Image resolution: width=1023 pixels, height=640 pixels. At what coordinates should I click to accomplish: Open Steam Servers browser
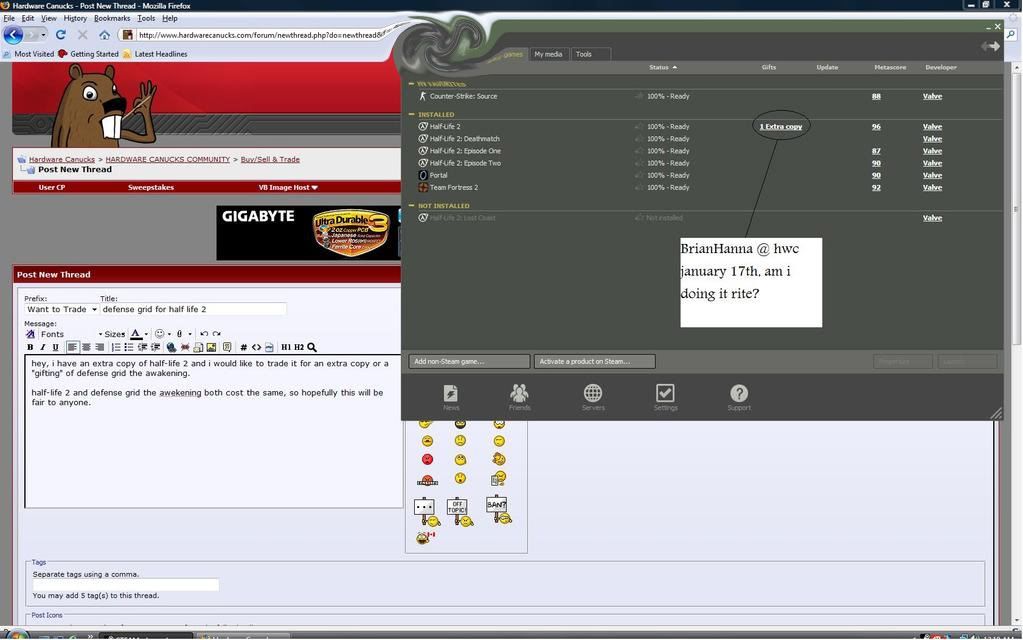[593, 397]
